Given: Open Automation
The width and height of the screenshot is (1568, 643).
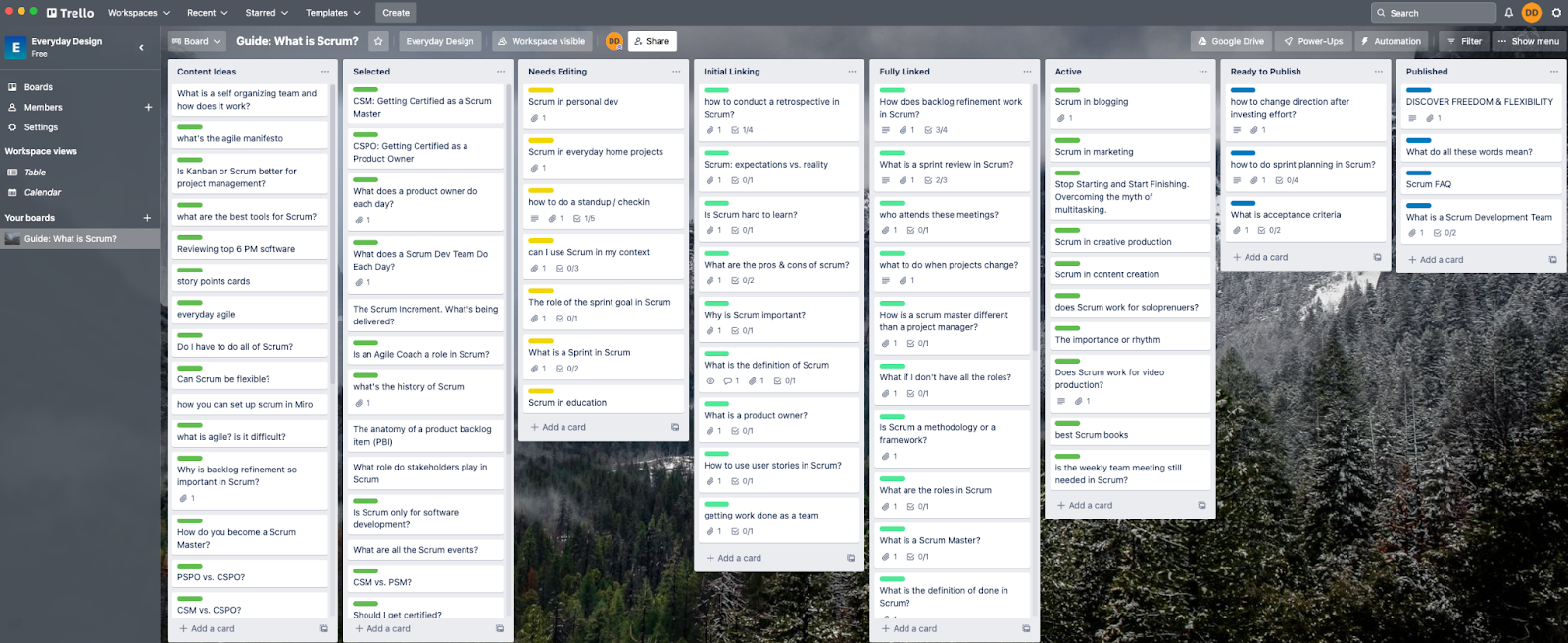Looking at the screenshot, I should pos(1391,41).
